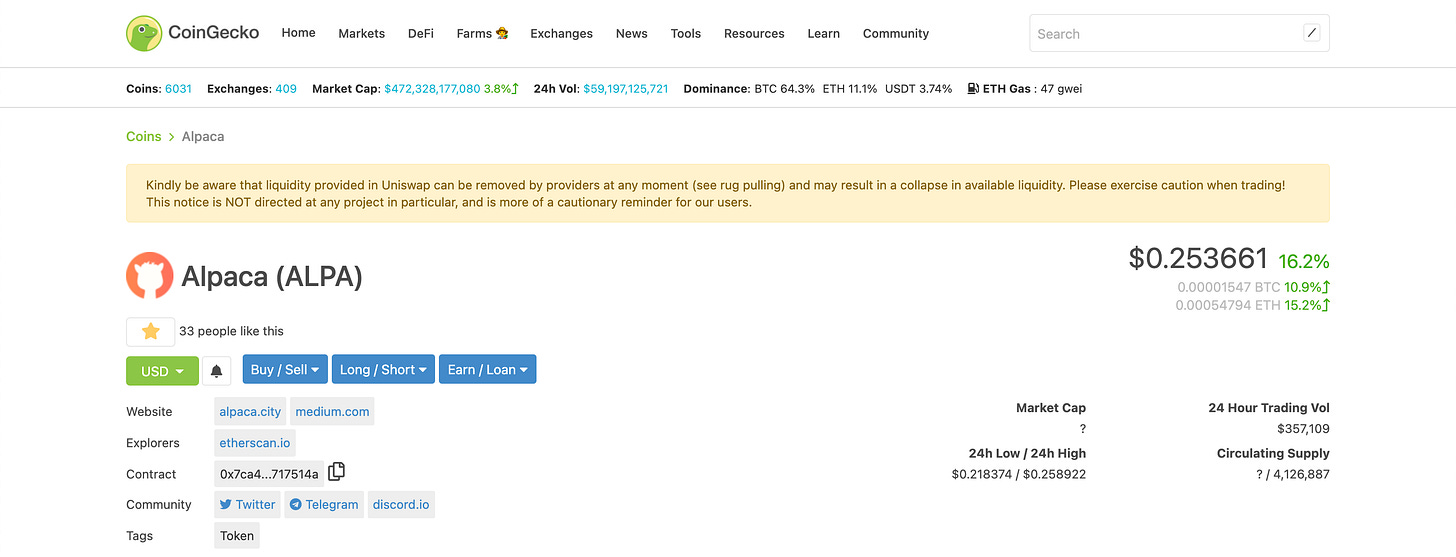
Task: Click into the Search input field
Action: 1179,33
